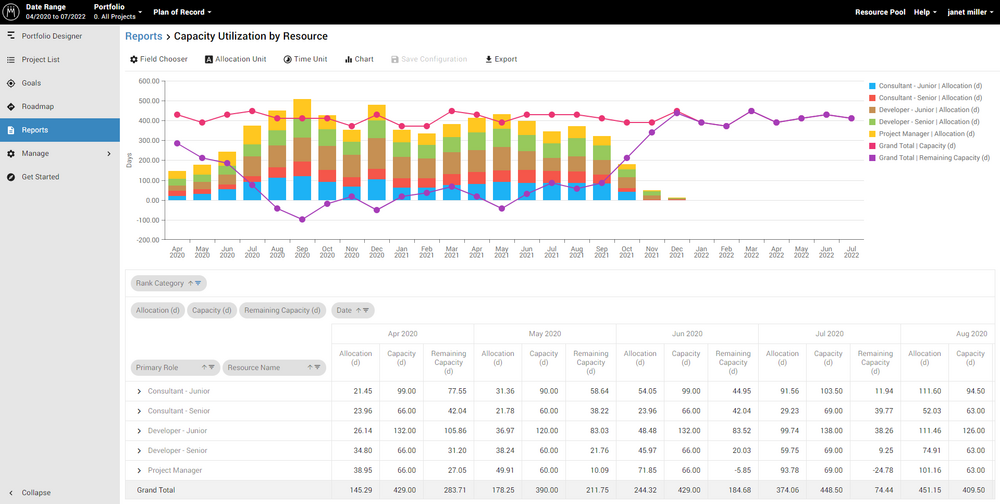Click the Get Started compass icon

[11, 177]
